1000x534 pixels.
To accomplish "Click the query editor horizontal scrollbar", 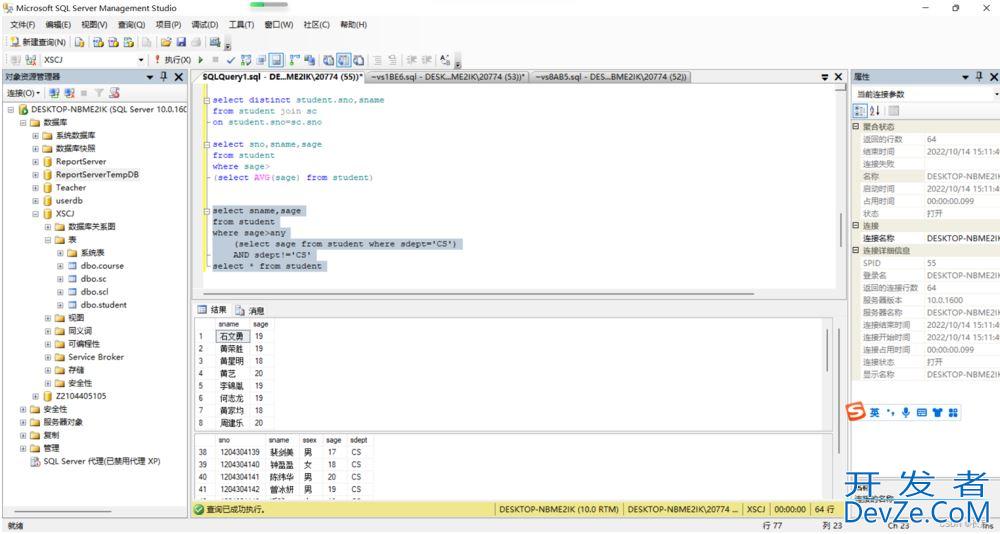I will pyautogui.click(x=480, y=293).
